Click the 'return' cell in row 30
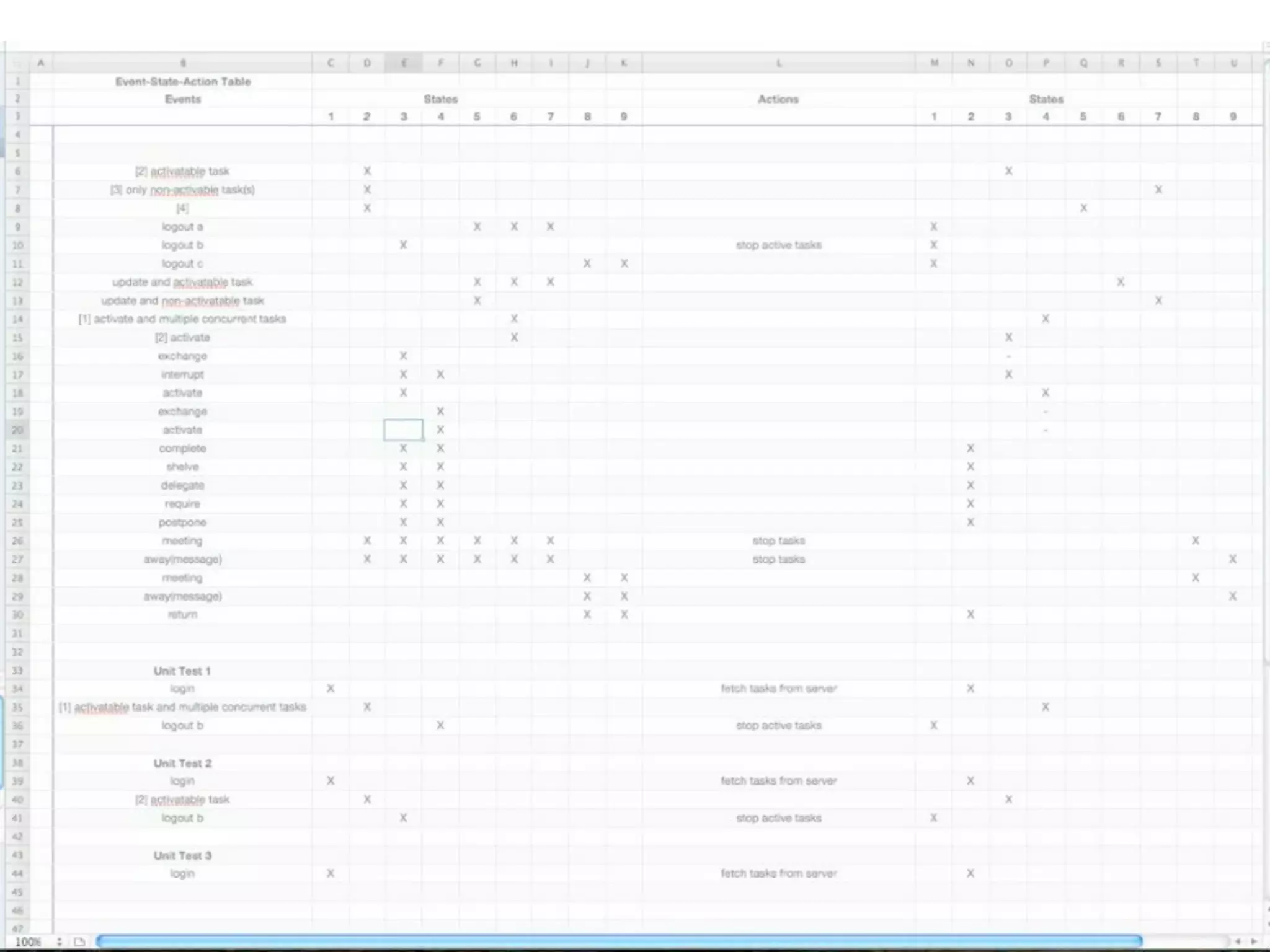This screenshot has width=1270, height=952. click(182, 615)
